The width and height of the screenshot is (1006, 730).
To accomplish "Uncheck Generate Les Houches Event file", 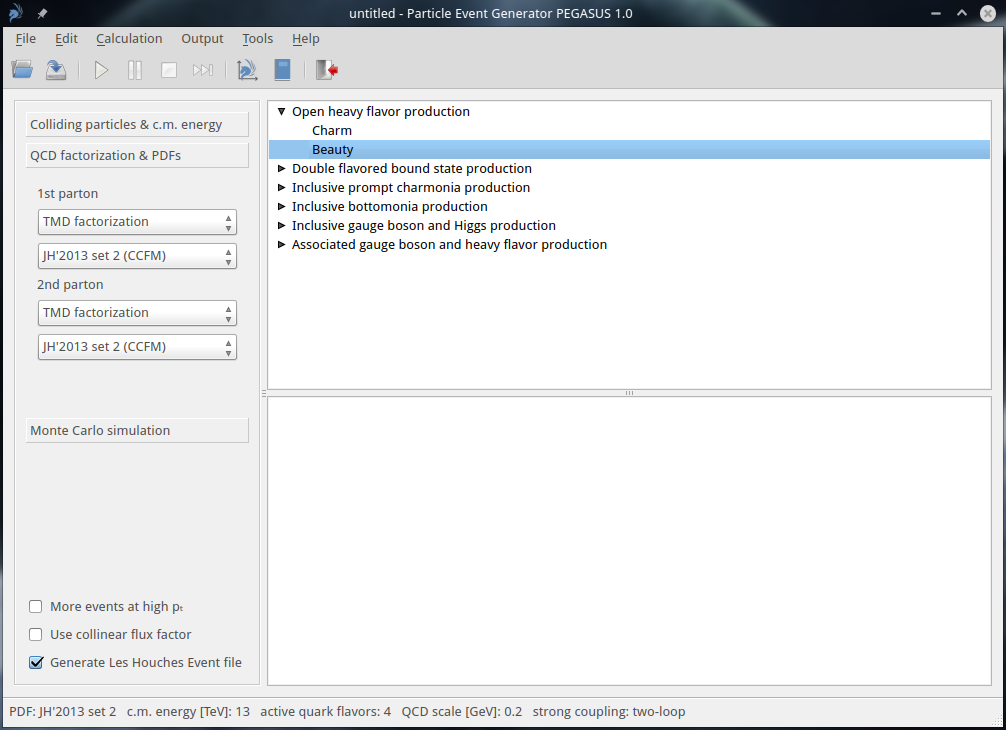I will click(x=36, y=663).
